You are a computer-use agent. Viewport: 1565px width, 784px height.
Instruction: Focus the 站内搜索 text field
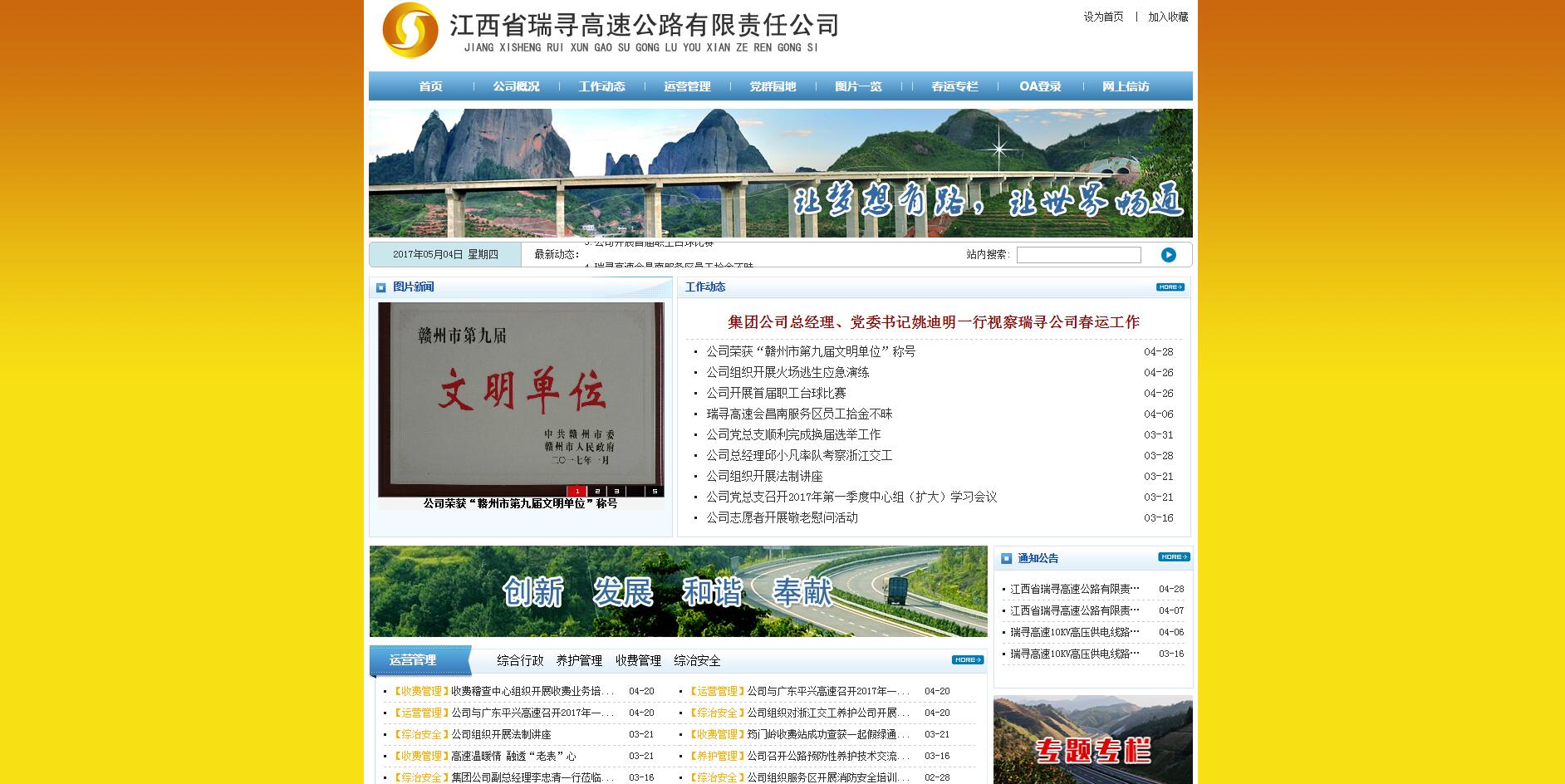(x=1078, y=255)
